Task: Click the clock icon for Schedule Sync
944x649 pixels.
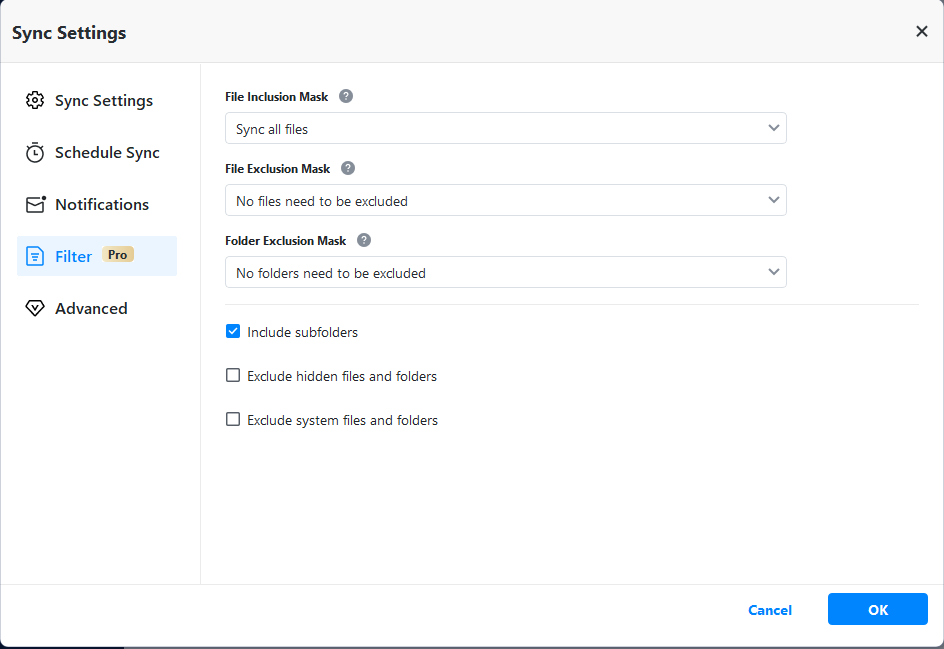Action: click(x=35, y=153)
